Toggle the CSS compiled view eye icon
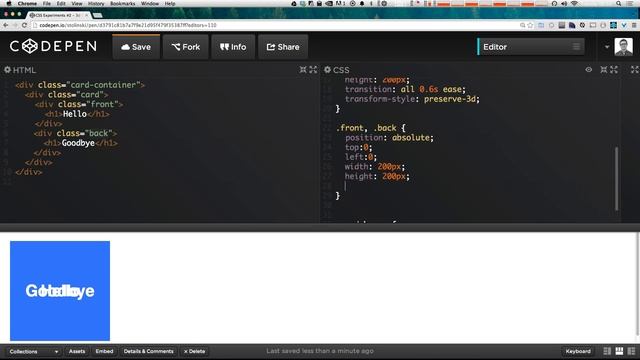 tap(589, 69)
